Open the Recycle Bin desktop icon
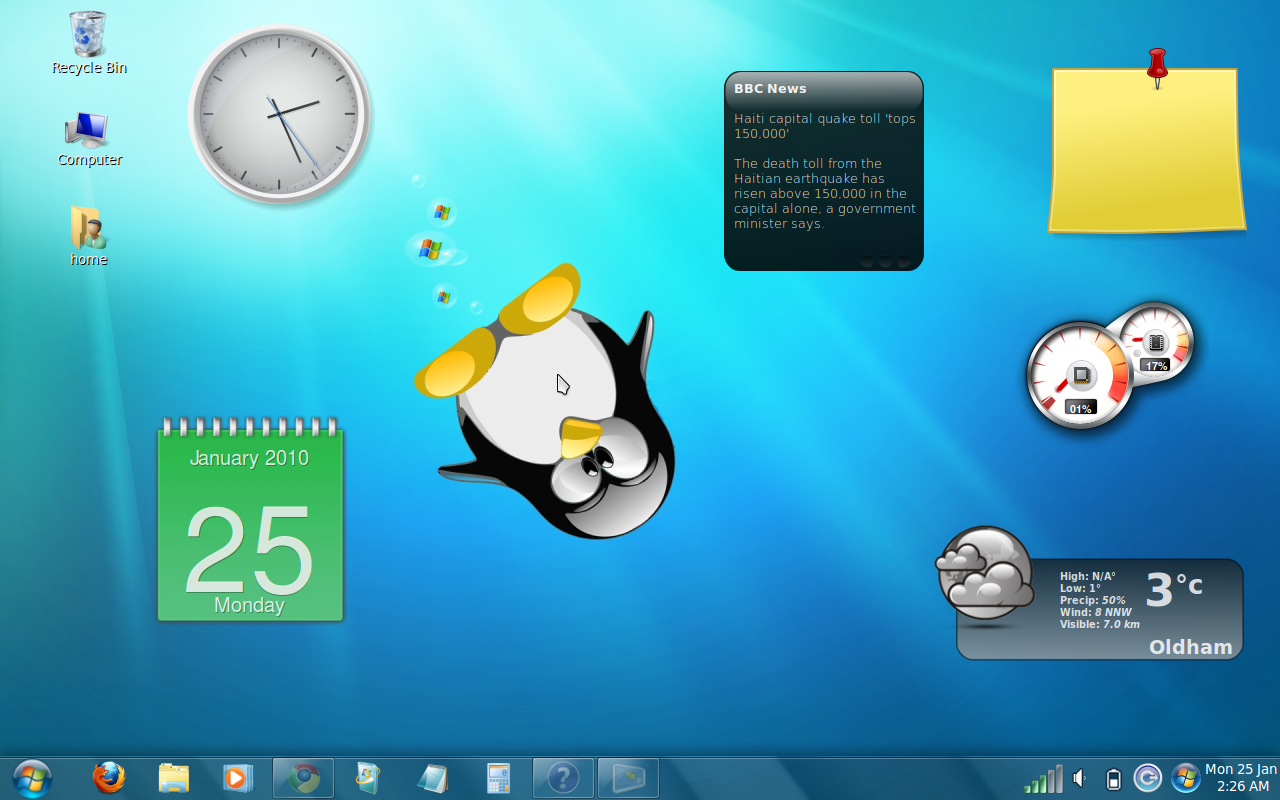Image resolution: width=1280 pixels, height=800 pixels. [88, 44]
